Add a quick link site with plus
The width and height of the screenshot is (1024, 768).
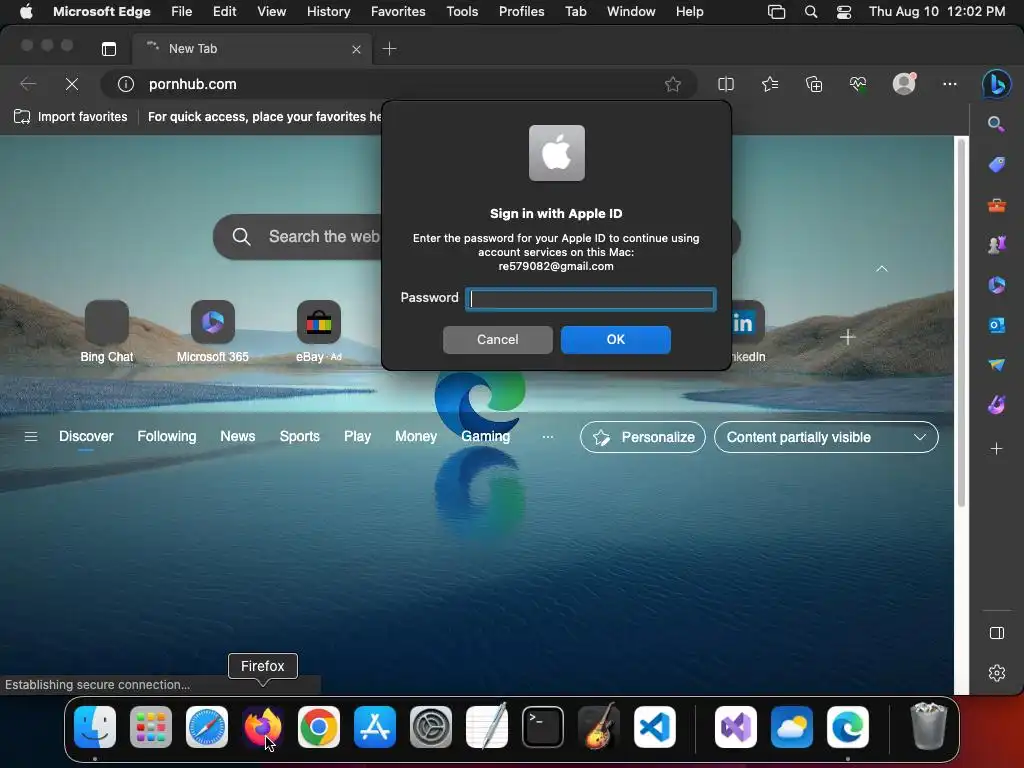848,337
